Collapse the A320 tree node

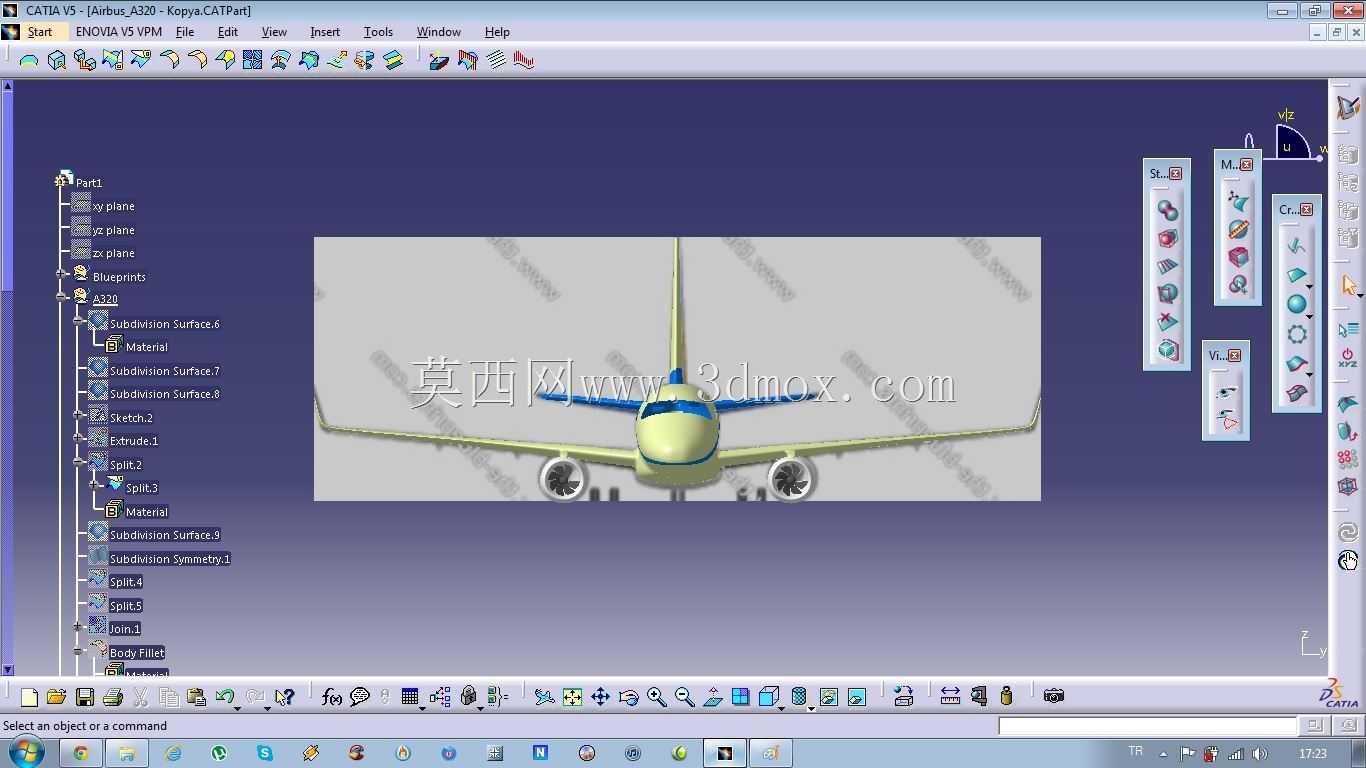(62, 297)
